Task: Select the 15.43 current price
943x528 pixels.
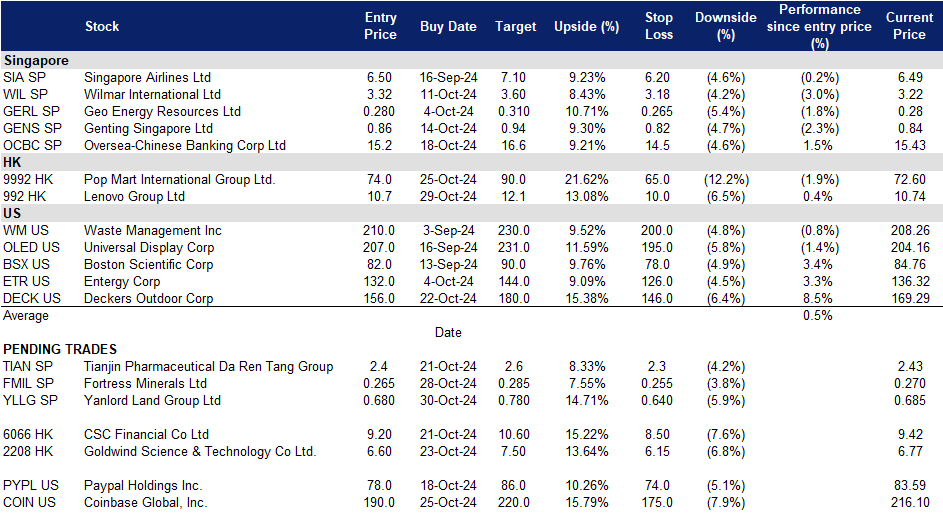Action: click(x=910, y=146)
